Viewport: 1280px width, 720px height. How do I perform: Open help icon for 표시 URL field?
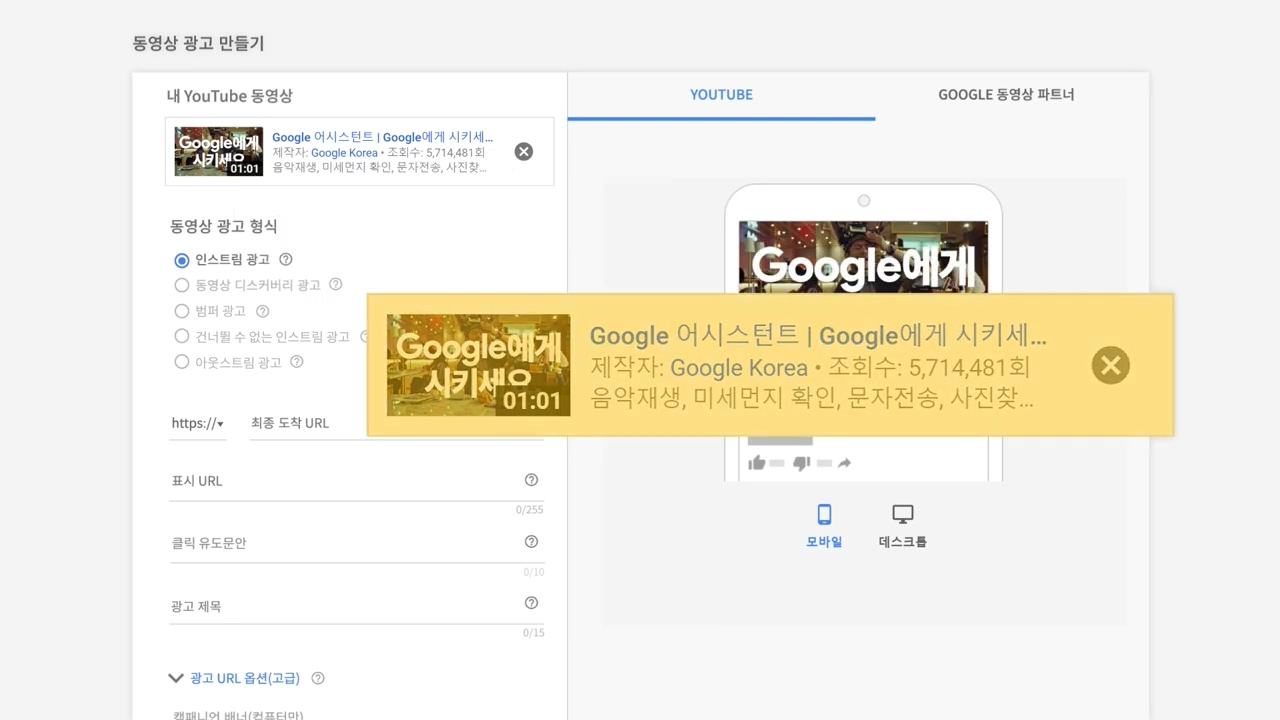click(x=531, y=480)
